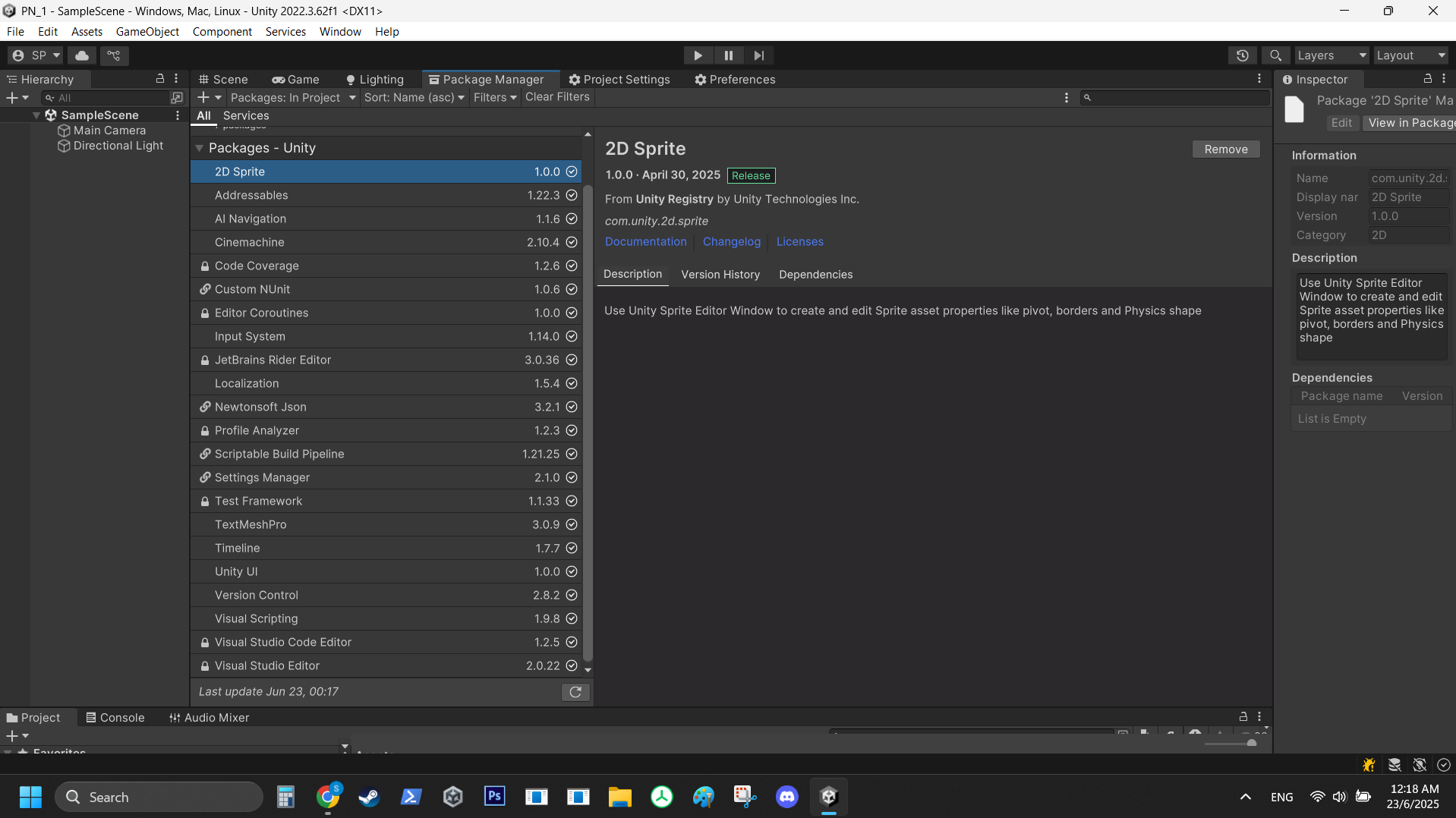The height and width of the screenshot is (818, 1456).
Task: Click the Hierarchy search-by-type icon
Action: 177,98
